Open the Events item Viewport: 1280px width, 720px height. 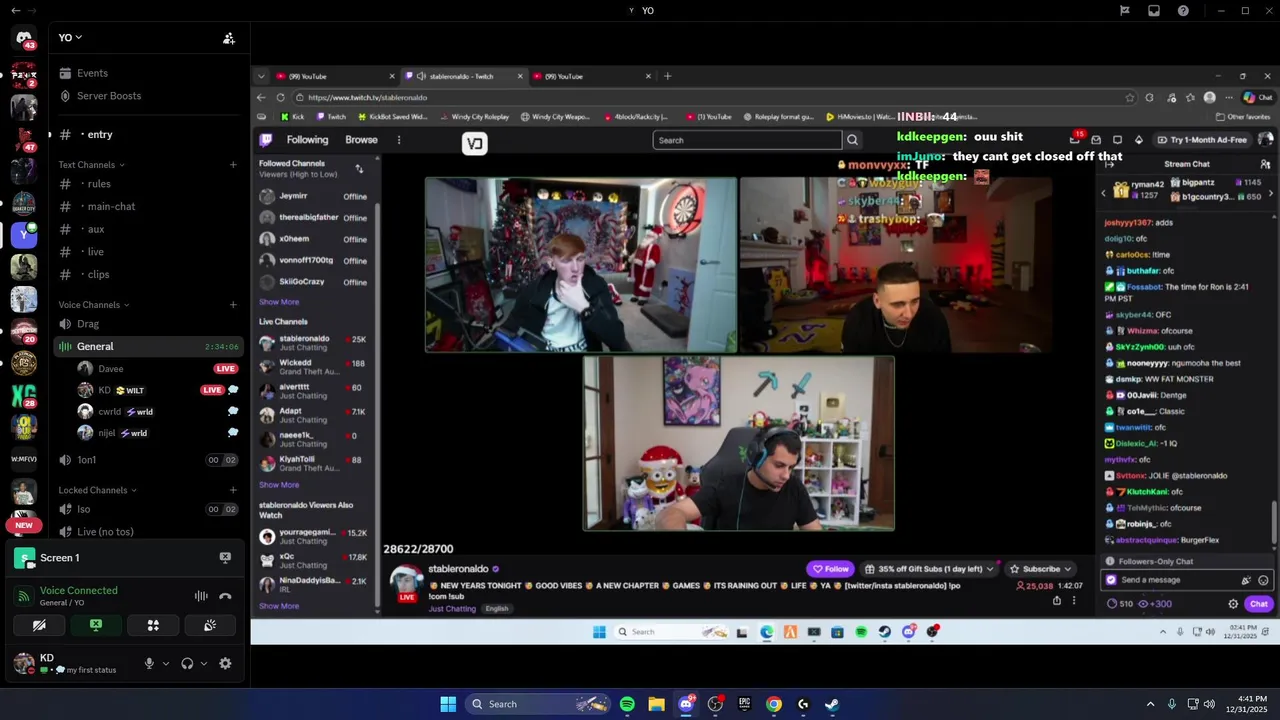pos(148,73)
